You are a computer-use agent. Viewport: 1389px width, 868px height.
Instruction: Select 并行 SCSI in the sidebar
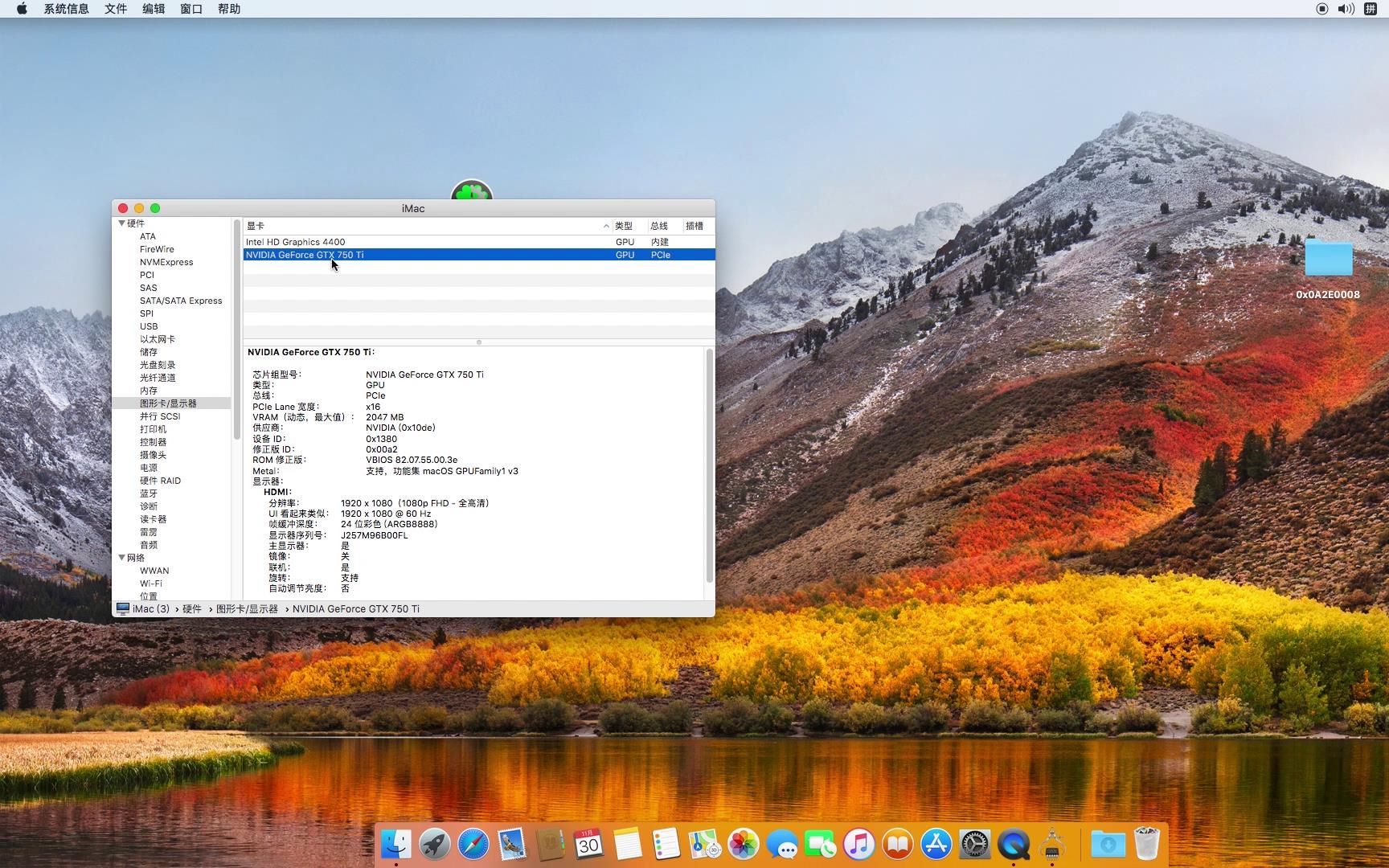pos(160,416)
